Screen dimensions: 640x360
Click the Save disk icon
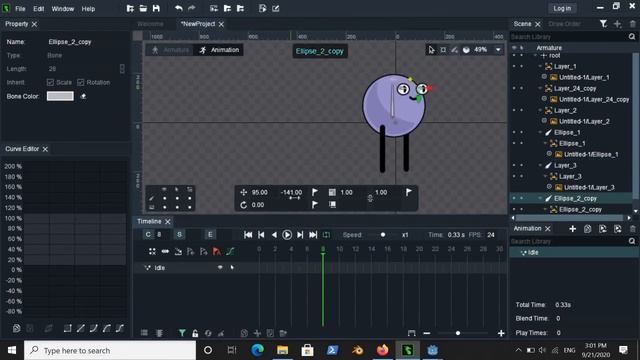pyautogui.click(x=156, y=8)
